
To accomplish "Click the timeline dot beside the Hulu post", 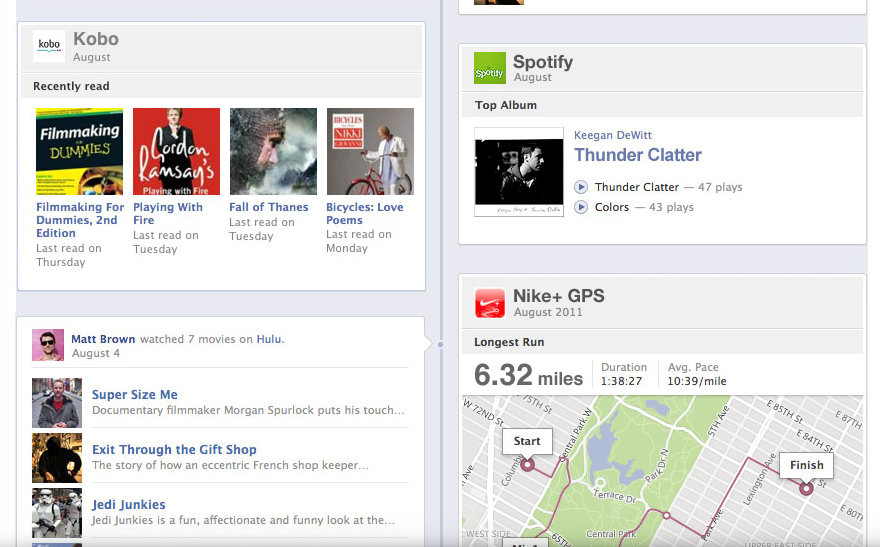I will pos(441,344).
